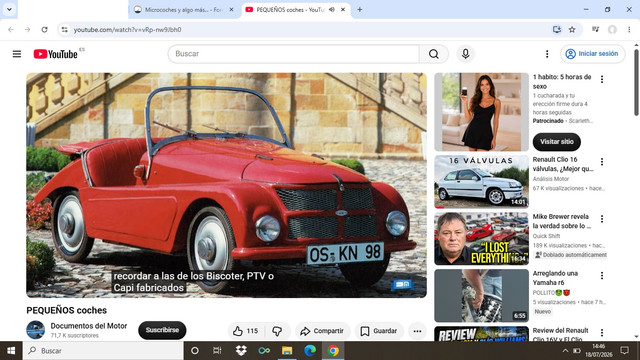
Task: Open Renault Clio 16 válvulas thumbnail
Action: click(x=481, y=182)
